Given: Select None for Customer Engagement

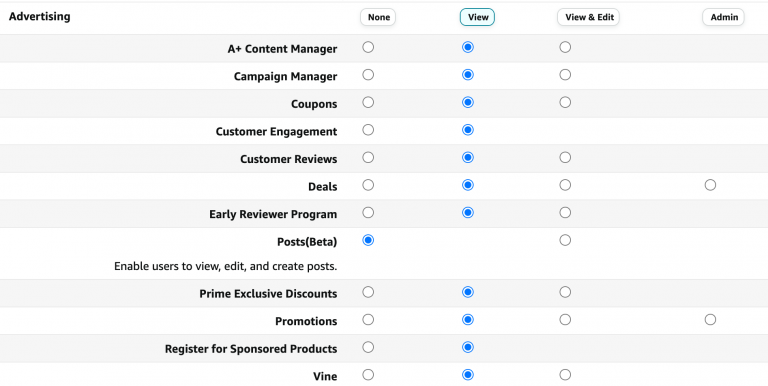Looking at the screenshot, I should [368, 130].
